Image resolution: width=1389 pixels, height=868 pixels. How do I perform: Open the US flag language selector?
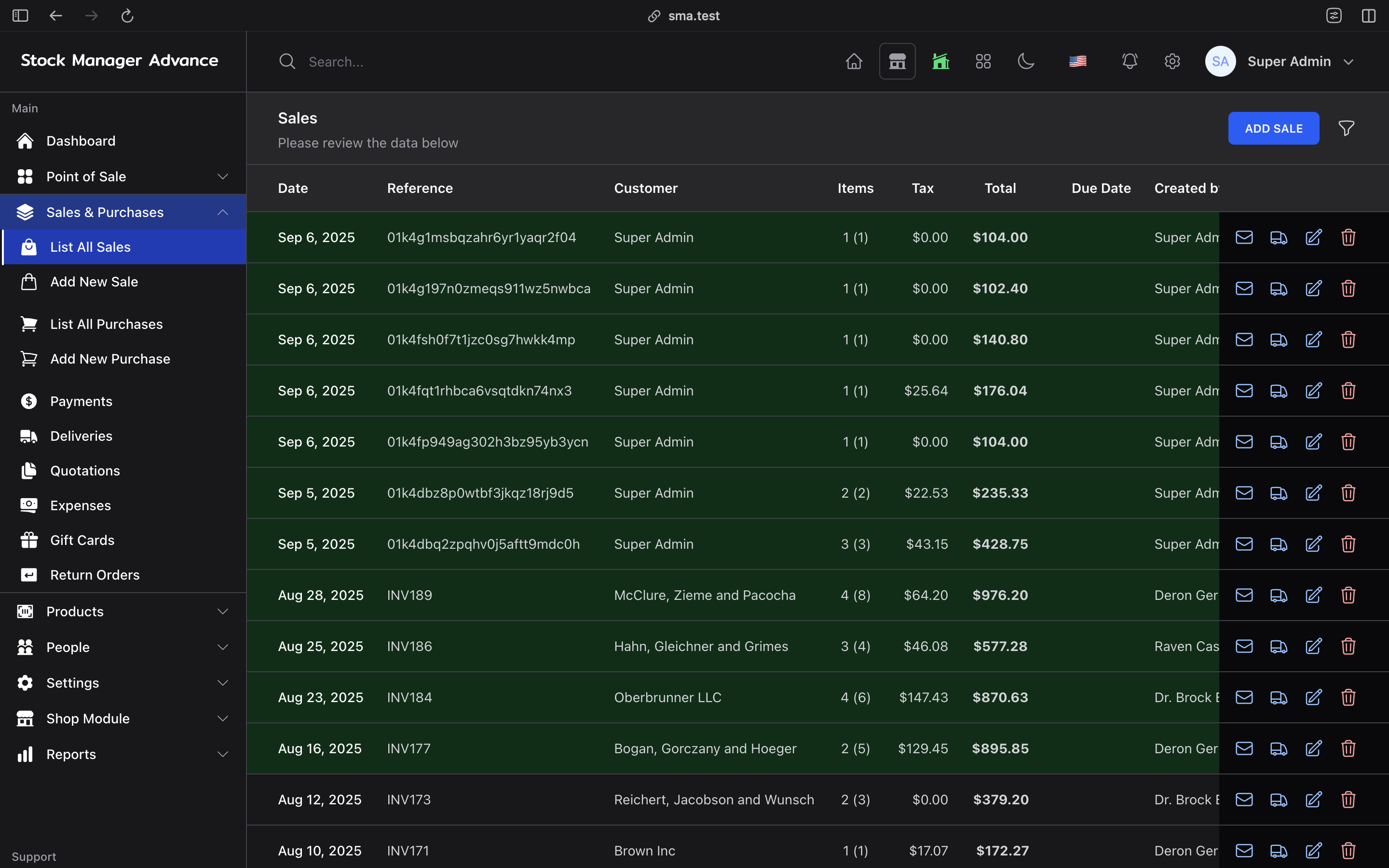tap(1077, 61)
